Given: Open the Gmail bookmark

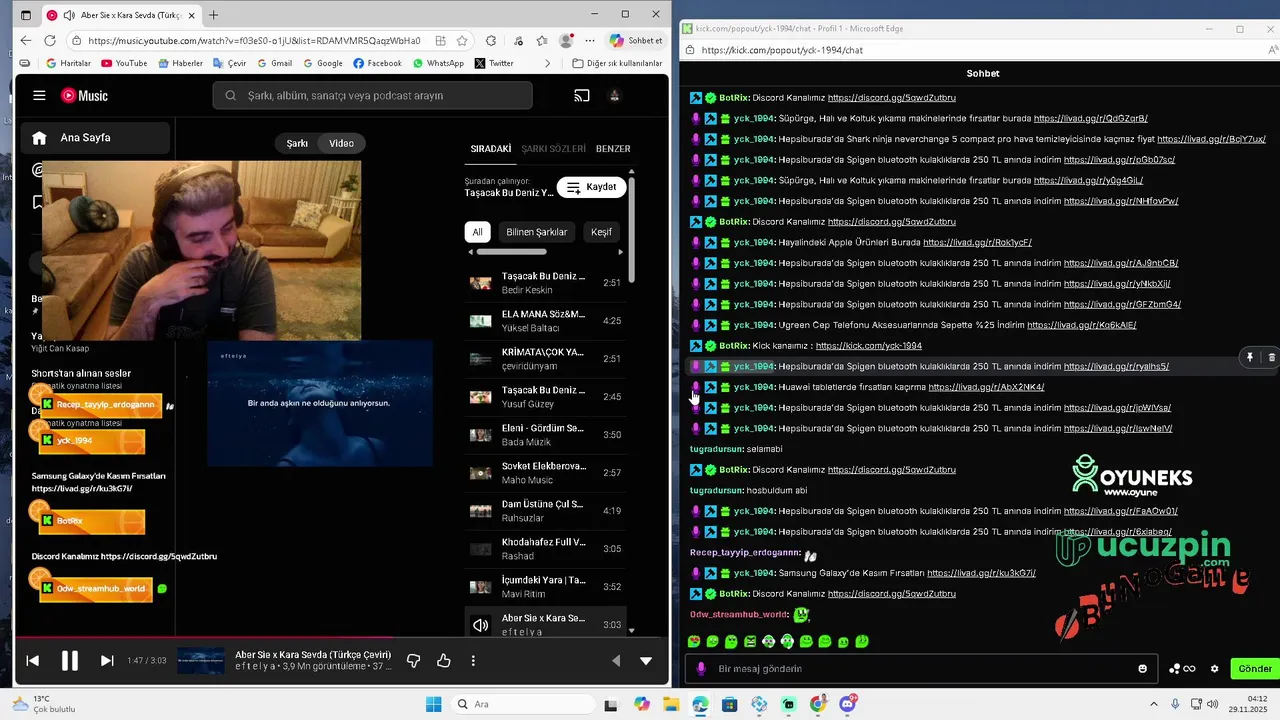Looking at the screenshot, I should pyautogui.click(x=274, y=63).
